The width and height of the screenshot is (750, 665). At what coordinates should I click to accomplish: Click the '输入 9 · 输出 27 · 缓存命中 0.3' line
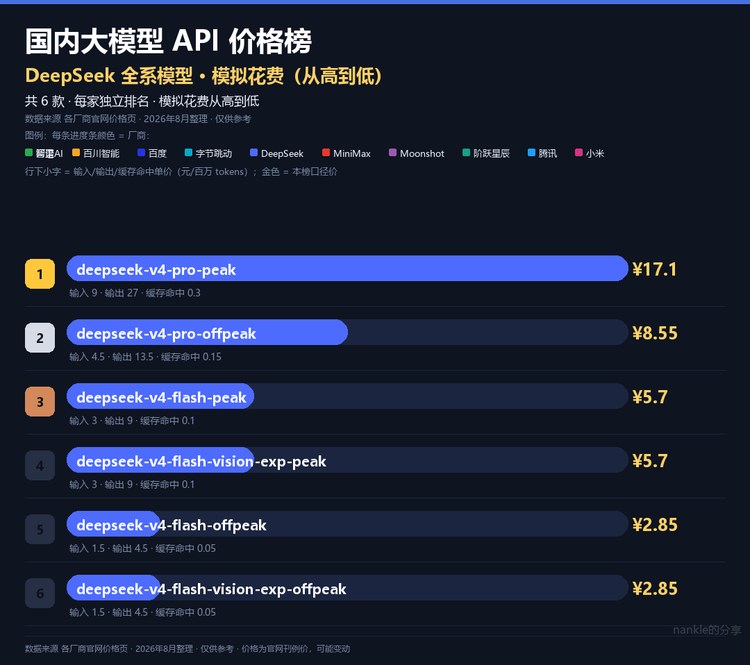(135, 293)
